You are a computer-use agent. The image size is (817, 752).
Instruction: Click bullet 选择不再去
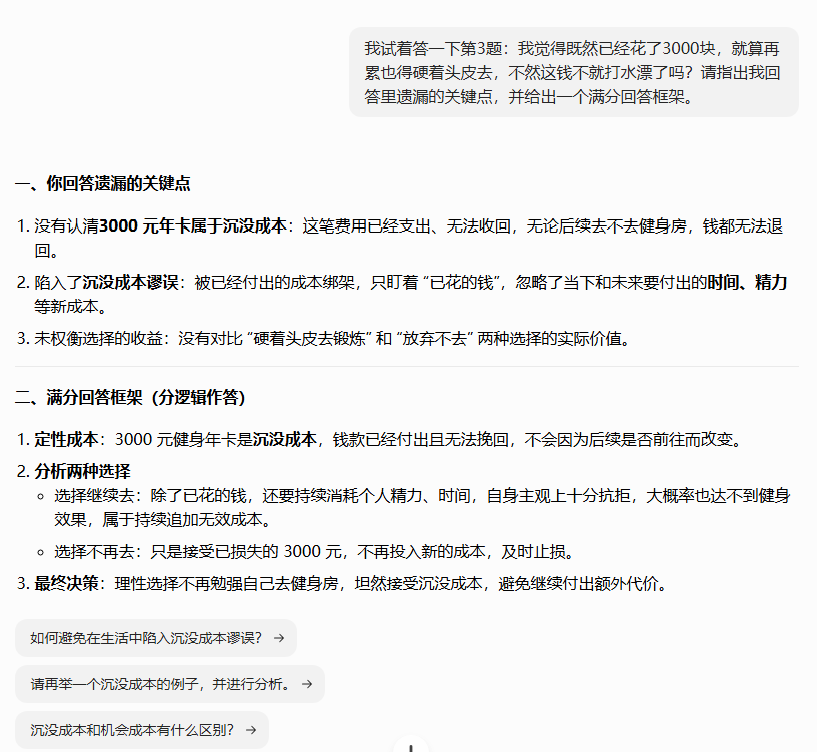point(314,551)
